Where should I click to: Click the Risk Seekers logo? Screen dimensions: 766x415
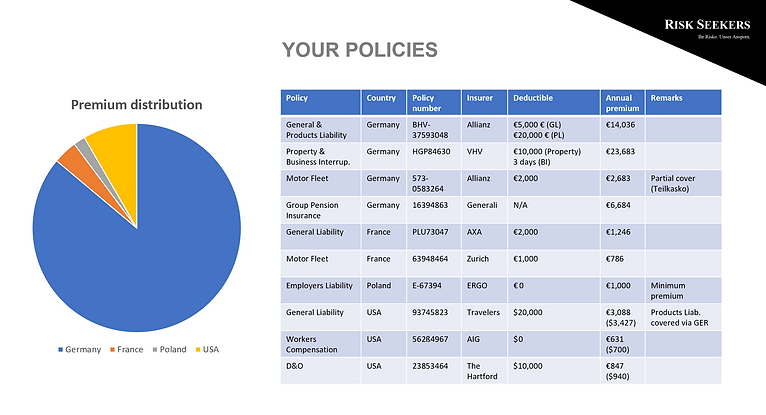click(707, 28)
